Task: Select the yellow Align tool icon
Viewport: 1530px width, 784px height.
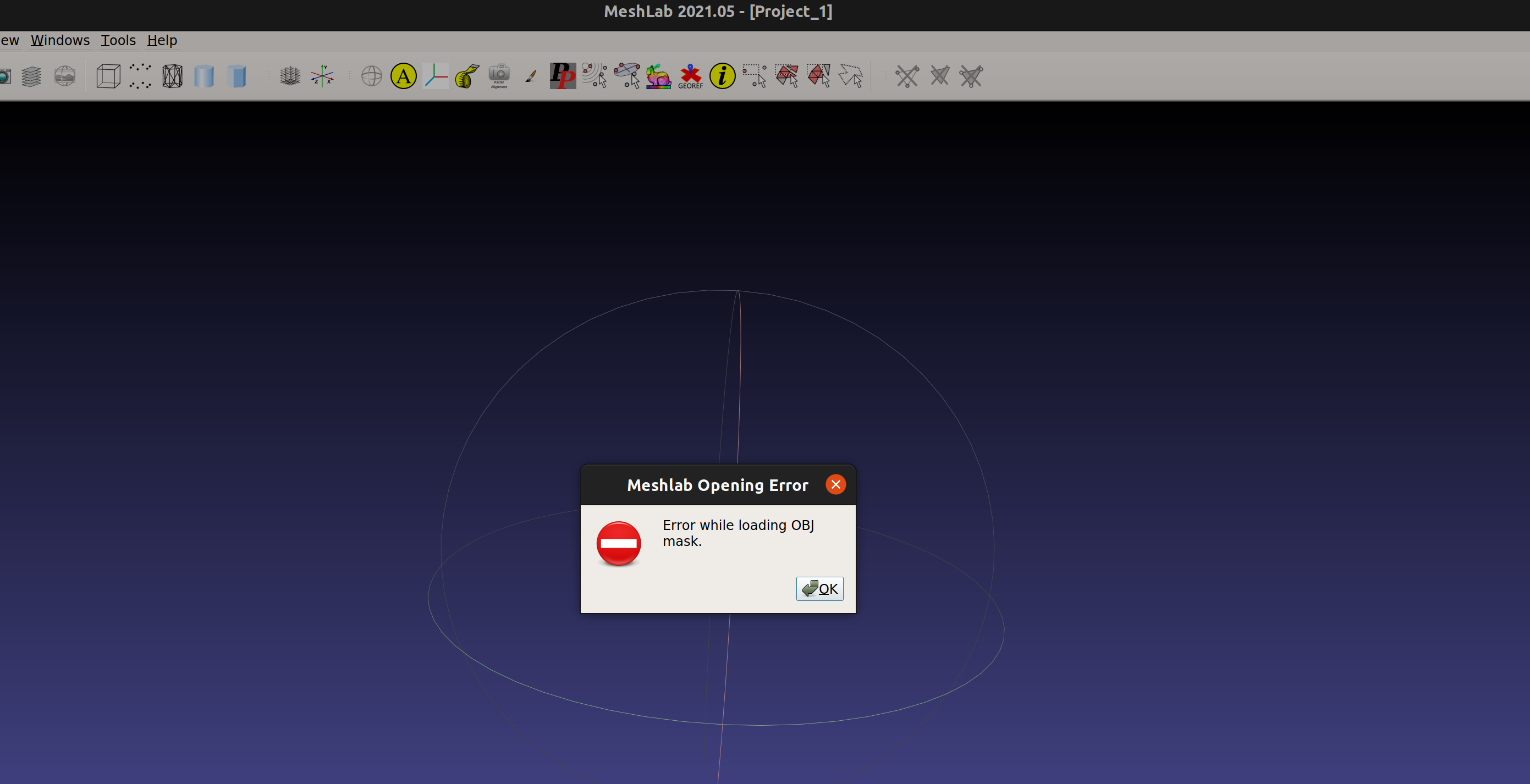Action: tap(403, 76)
